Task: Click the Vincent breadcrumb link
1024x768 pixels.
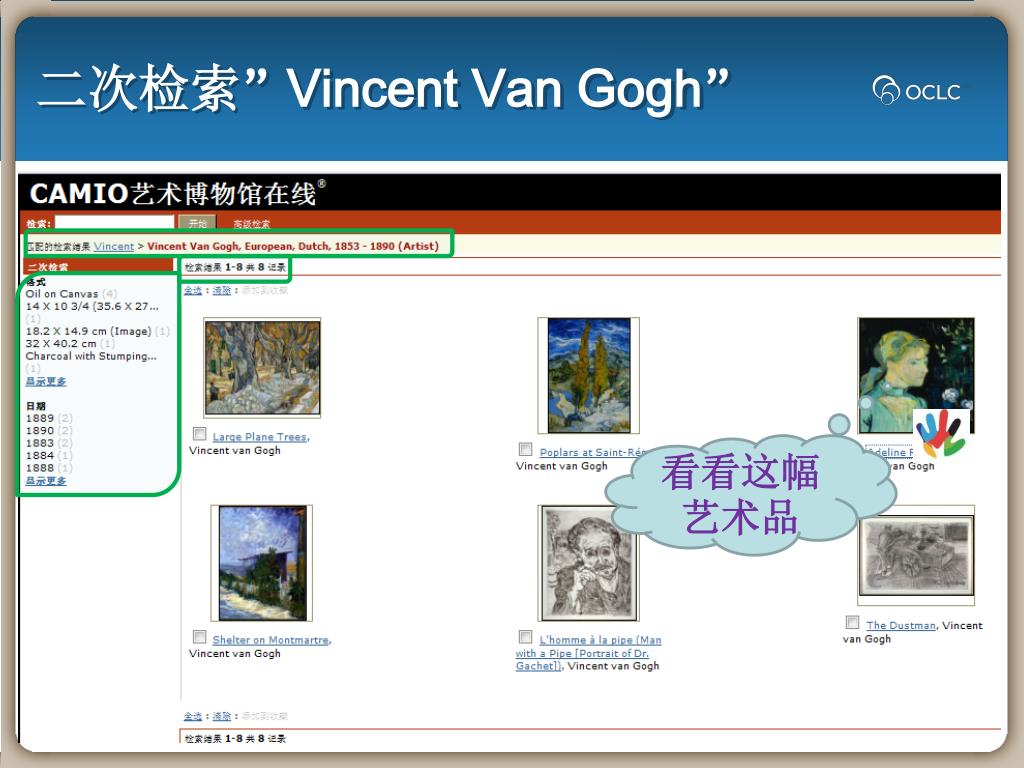Action: pyautogui.click(x=114, y=246)
